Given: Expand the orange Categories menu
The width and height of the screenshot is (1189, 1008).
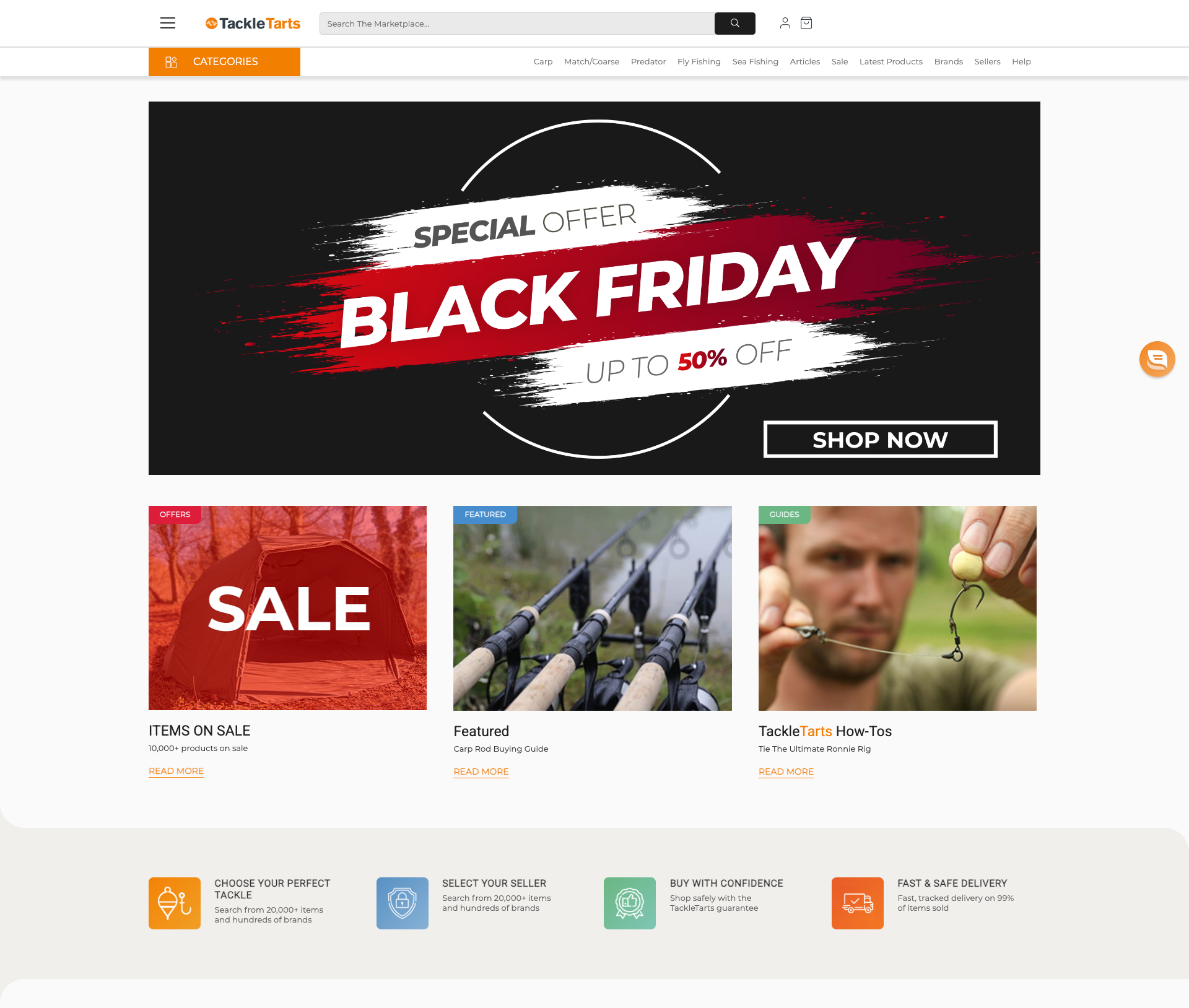Looking at the screenshot, I should [224, 61].
